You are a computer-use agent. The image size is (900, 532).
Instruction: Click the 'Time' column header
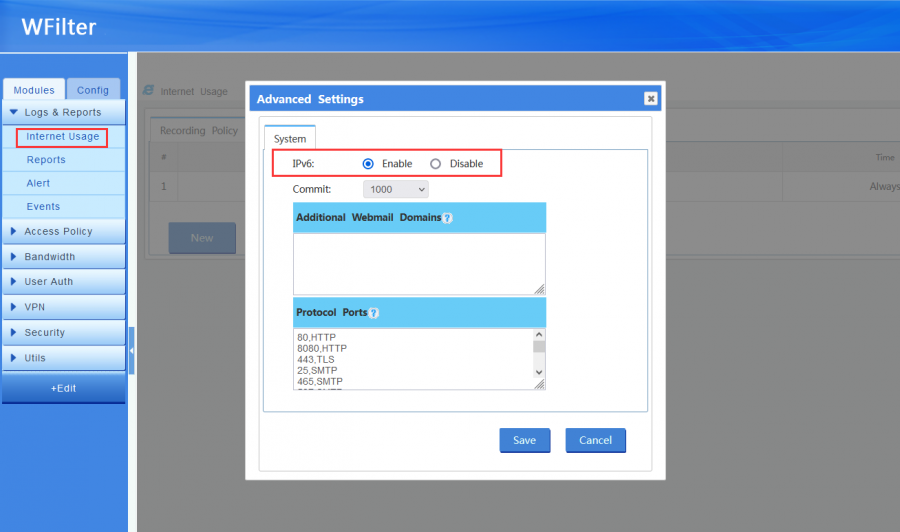click(x=885, y=157)
